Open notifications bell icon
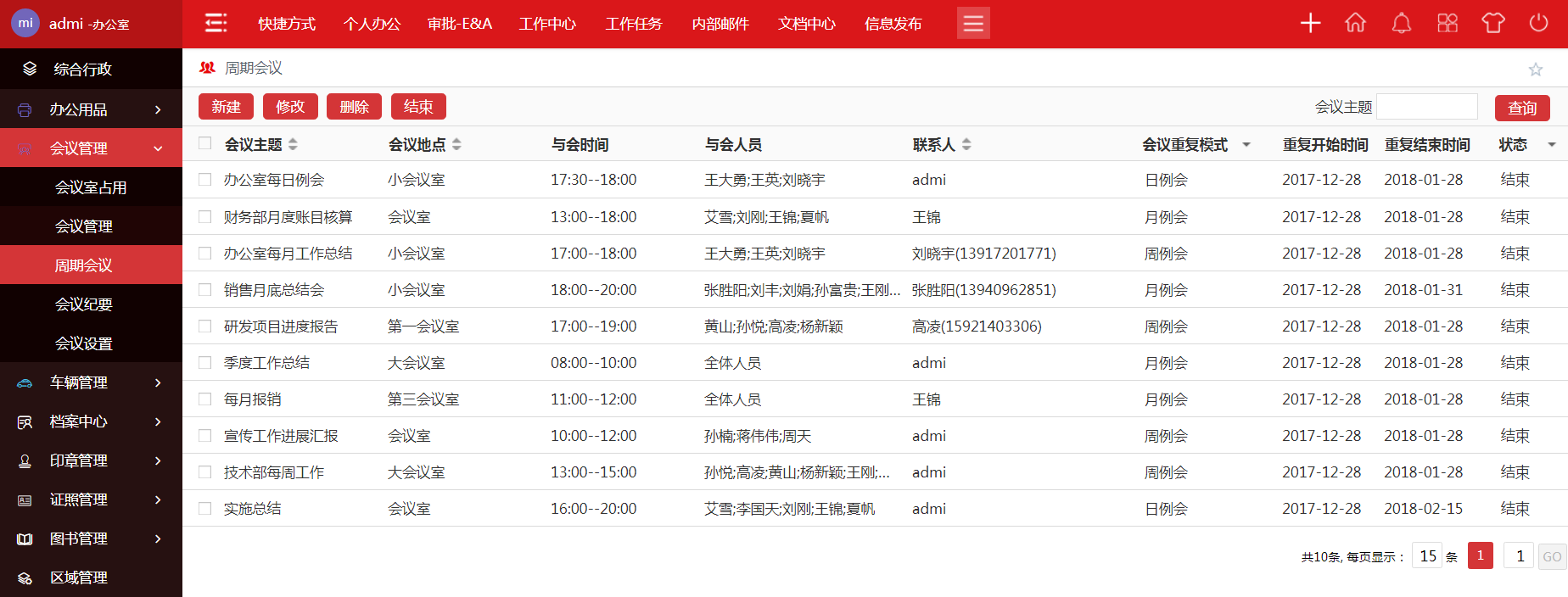Viewport: 1568px width, 597px height. point(1402,23)
